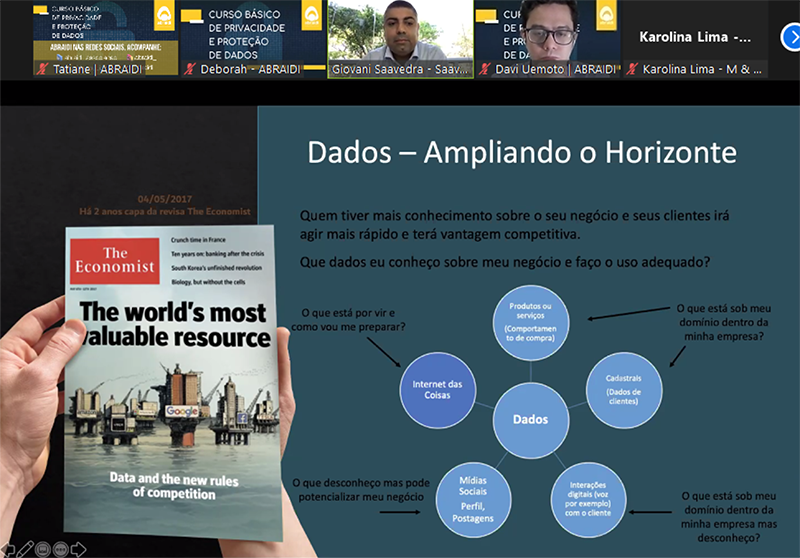Click Karolina Lima's muted microphone icon
The height and width of the screenshot is (558, 800).
pyautogui.click(x=633, y=69)
